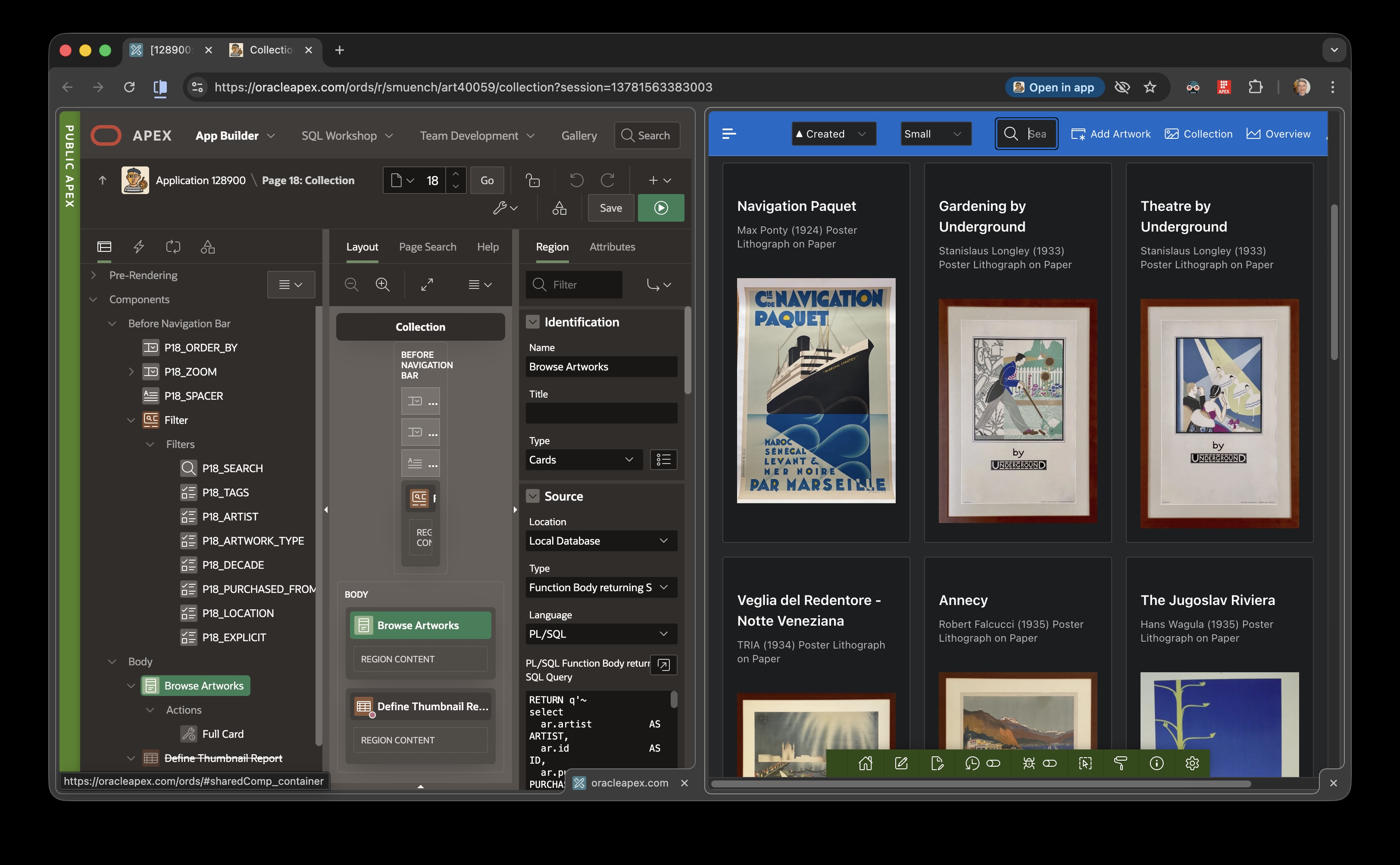Screen dimensions: 1400x865
Task: Click the Zoom In layout icon
Action: tap(382, 284)
